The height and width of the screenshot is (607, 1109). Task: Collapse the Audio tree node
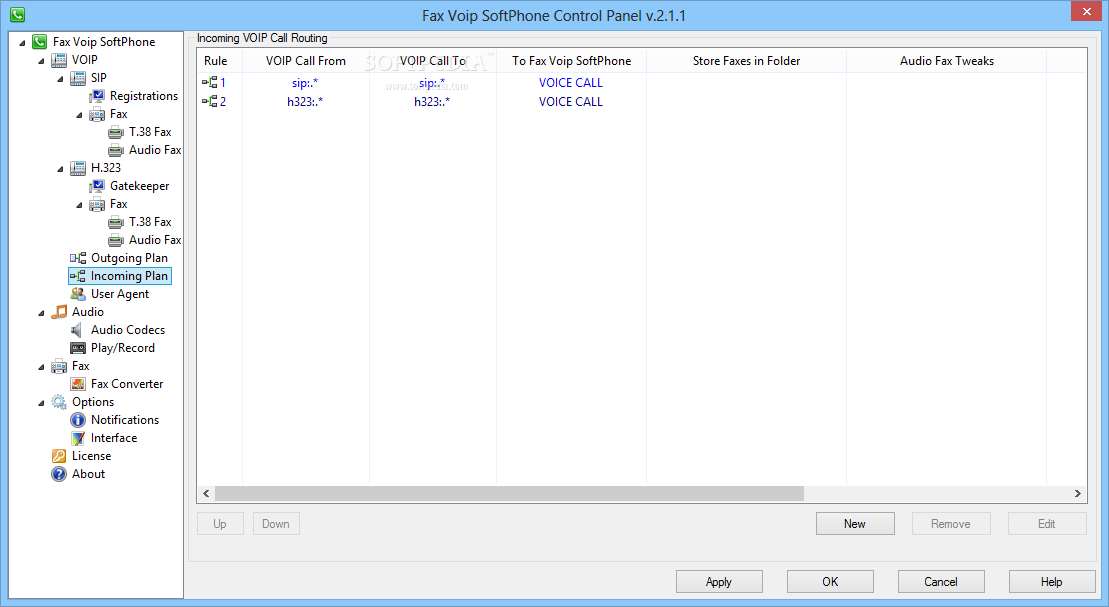(x=41, y=313)
